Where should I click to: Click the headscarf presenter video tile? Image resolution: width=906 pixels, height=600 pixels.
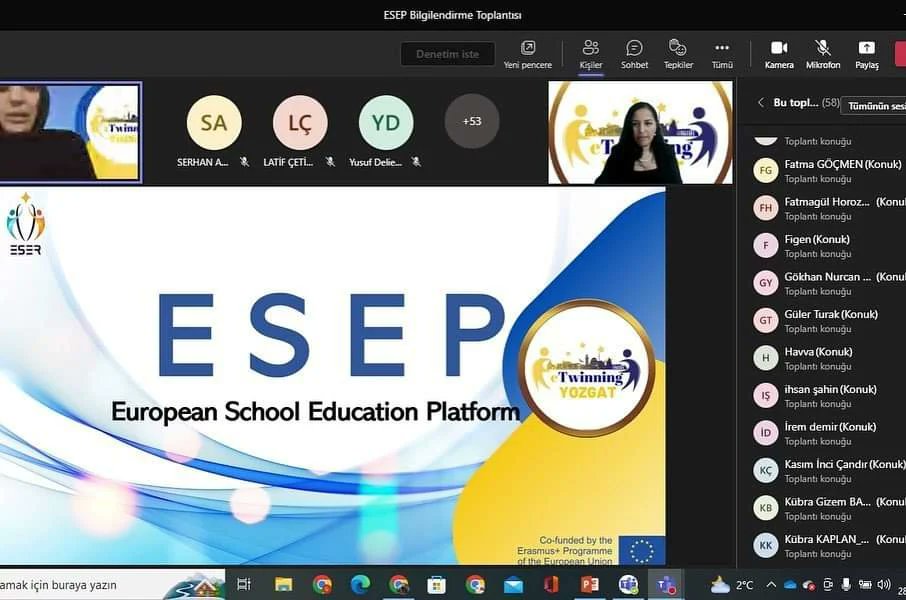pyautogui.click(x=70, y=132)
